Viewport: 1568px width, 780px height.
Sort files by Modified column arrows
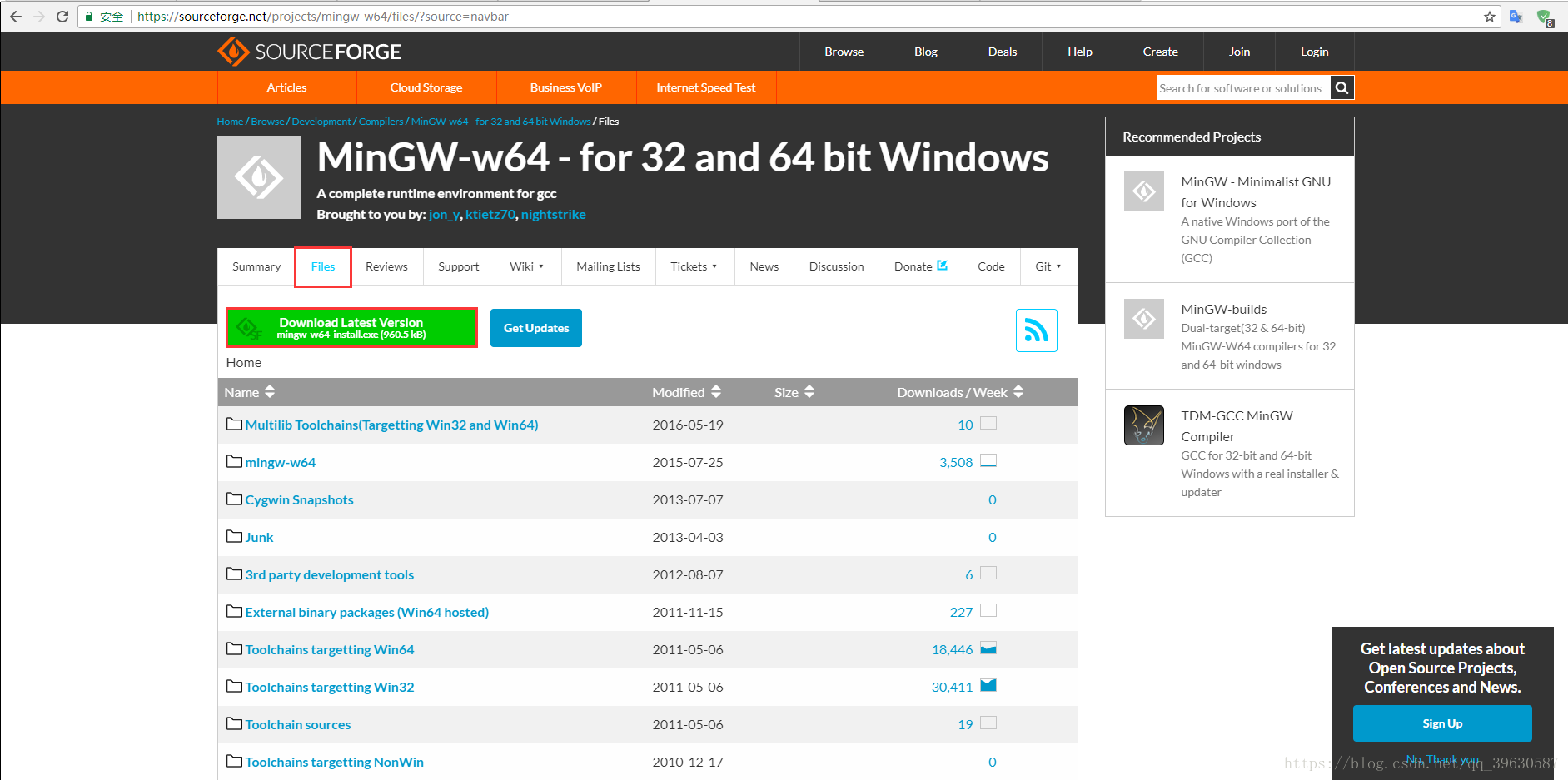tap(716, 392)
